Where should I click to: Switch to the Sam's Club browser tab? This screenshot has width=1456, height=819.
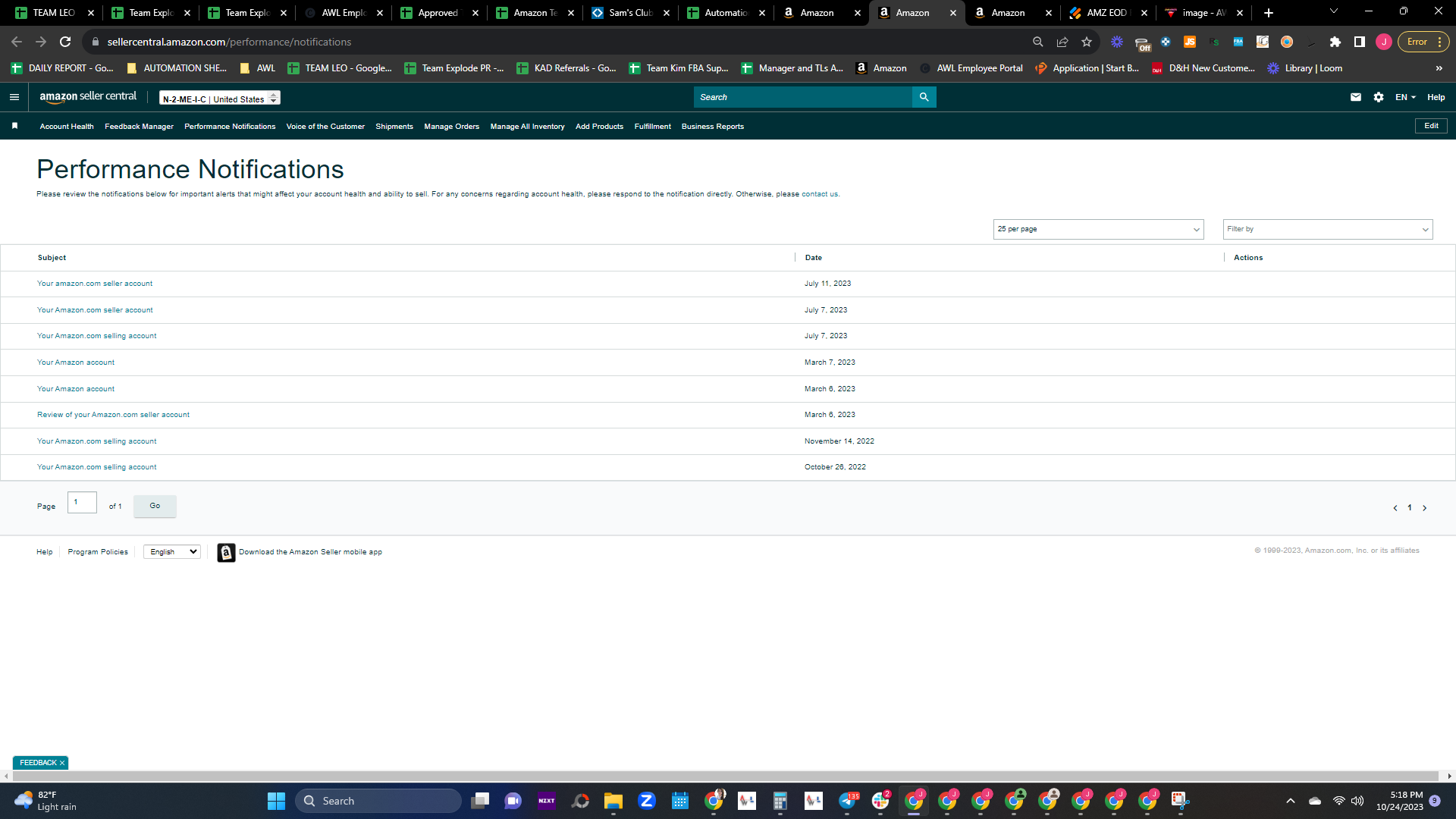coord(631,13)
